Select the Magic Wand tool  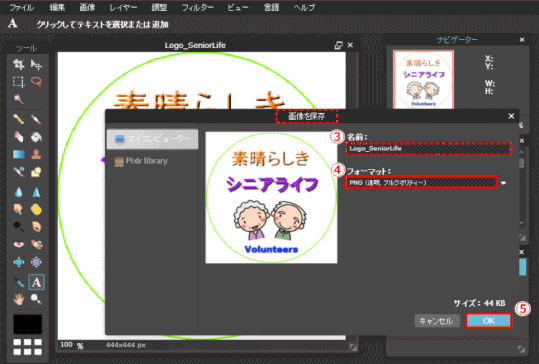pyautogui.click(x=19, y=99)
